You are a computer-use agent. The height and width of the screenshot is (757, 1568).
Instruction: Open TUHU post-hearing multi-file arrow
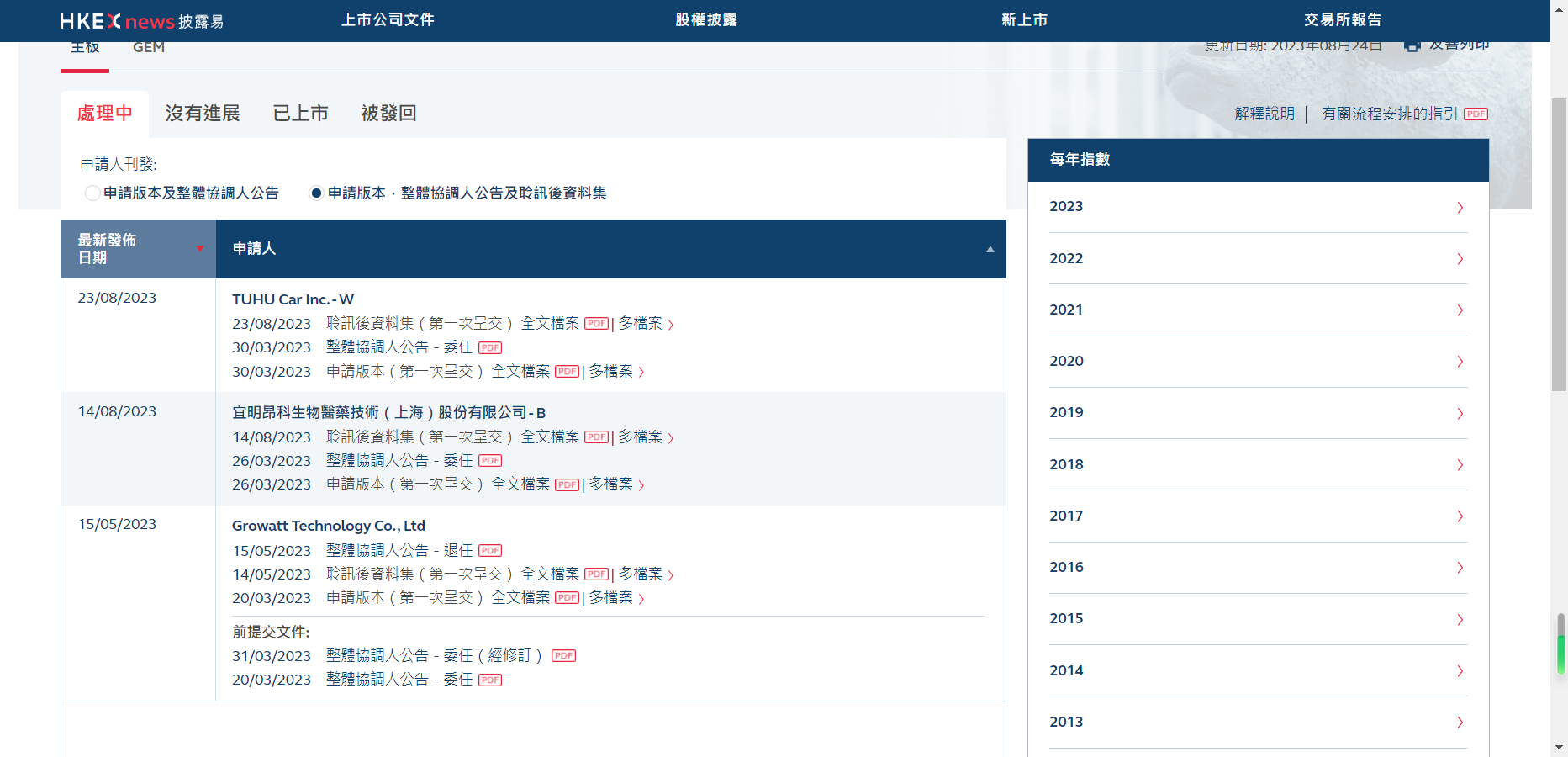click(x=670, y=325)
